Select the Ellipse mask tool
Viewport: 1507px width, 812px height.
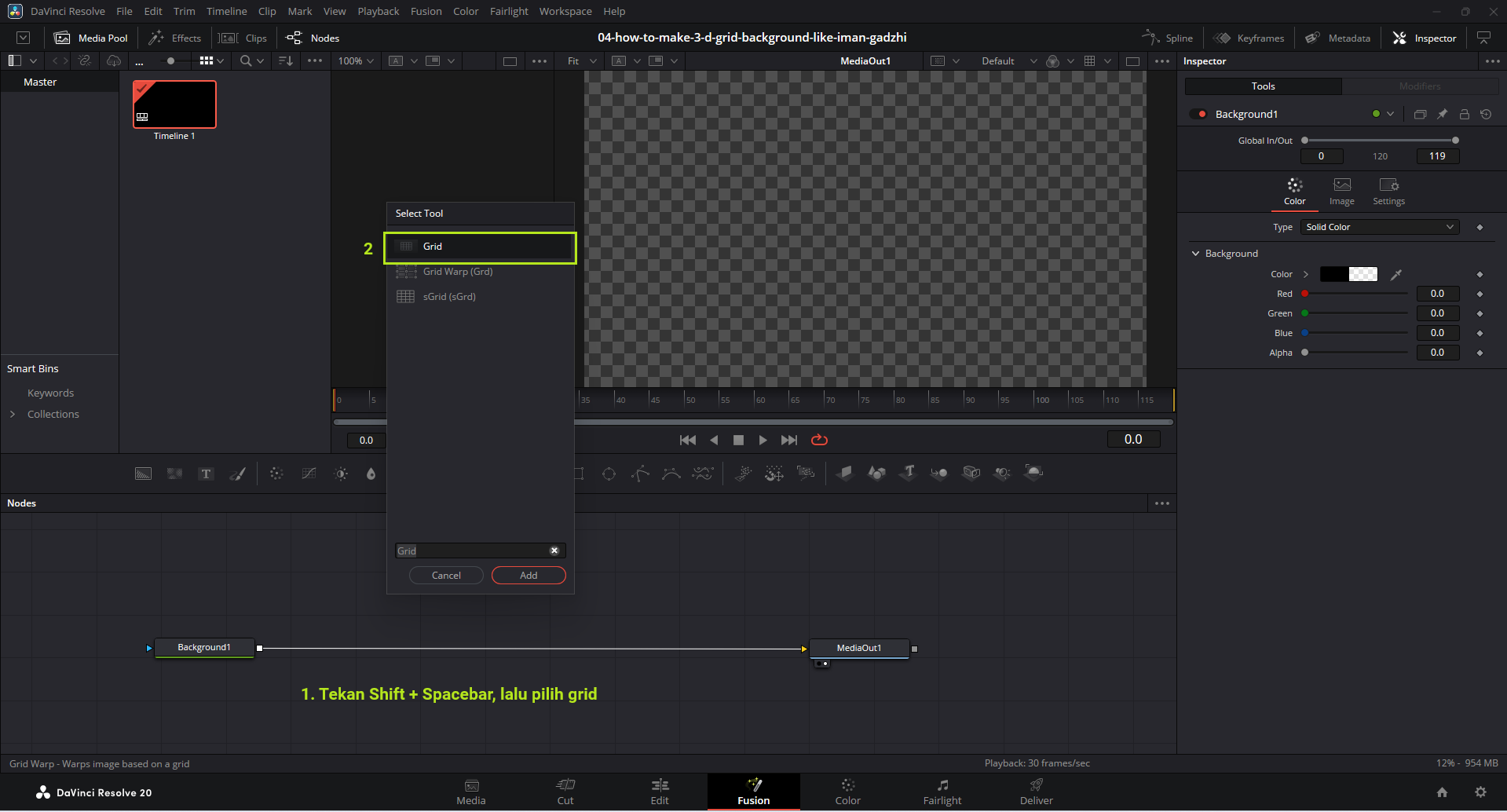point(609,474)
